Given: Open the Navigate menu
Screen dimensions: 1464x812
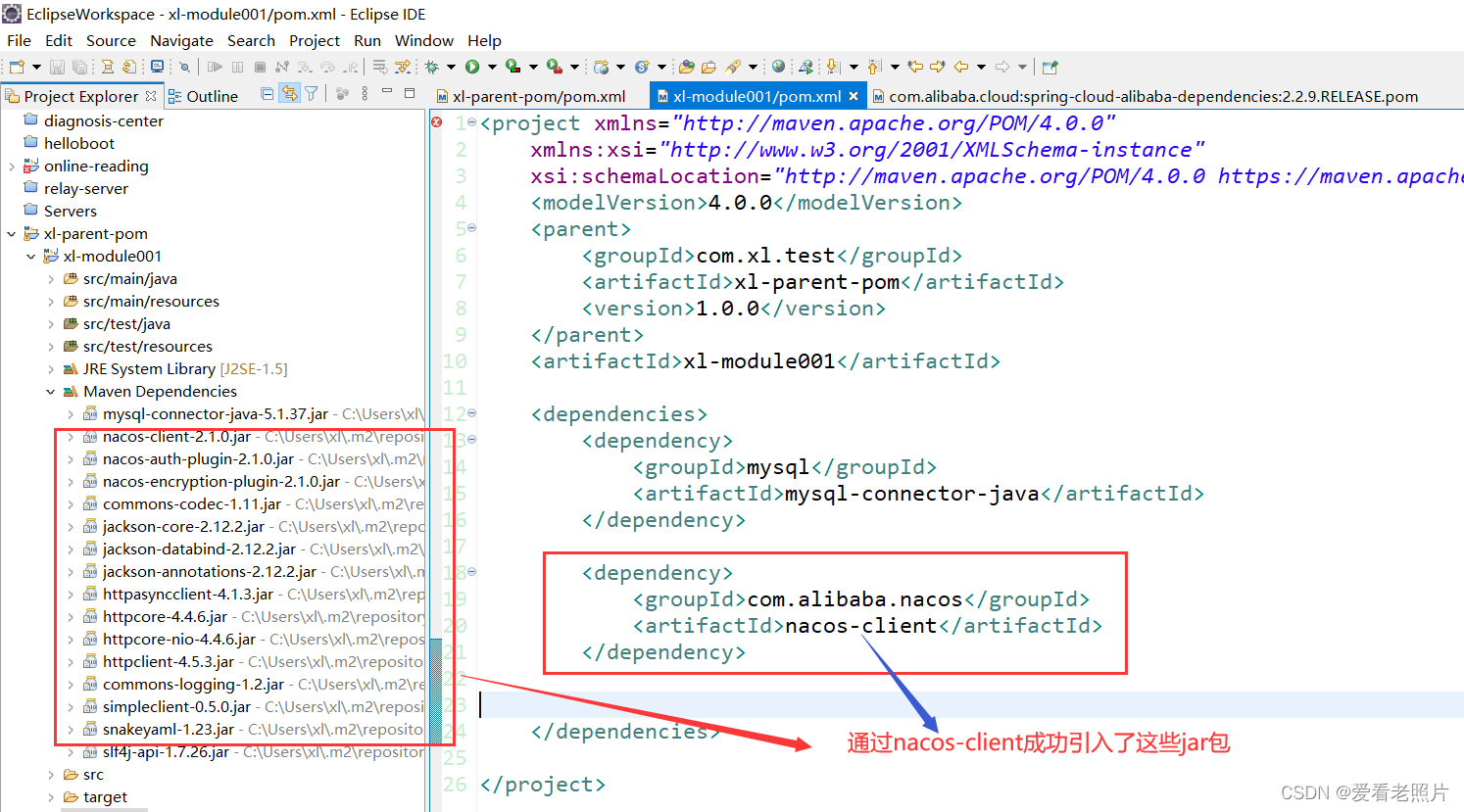Looking at the screenshot, I should (x=181, y=40).
